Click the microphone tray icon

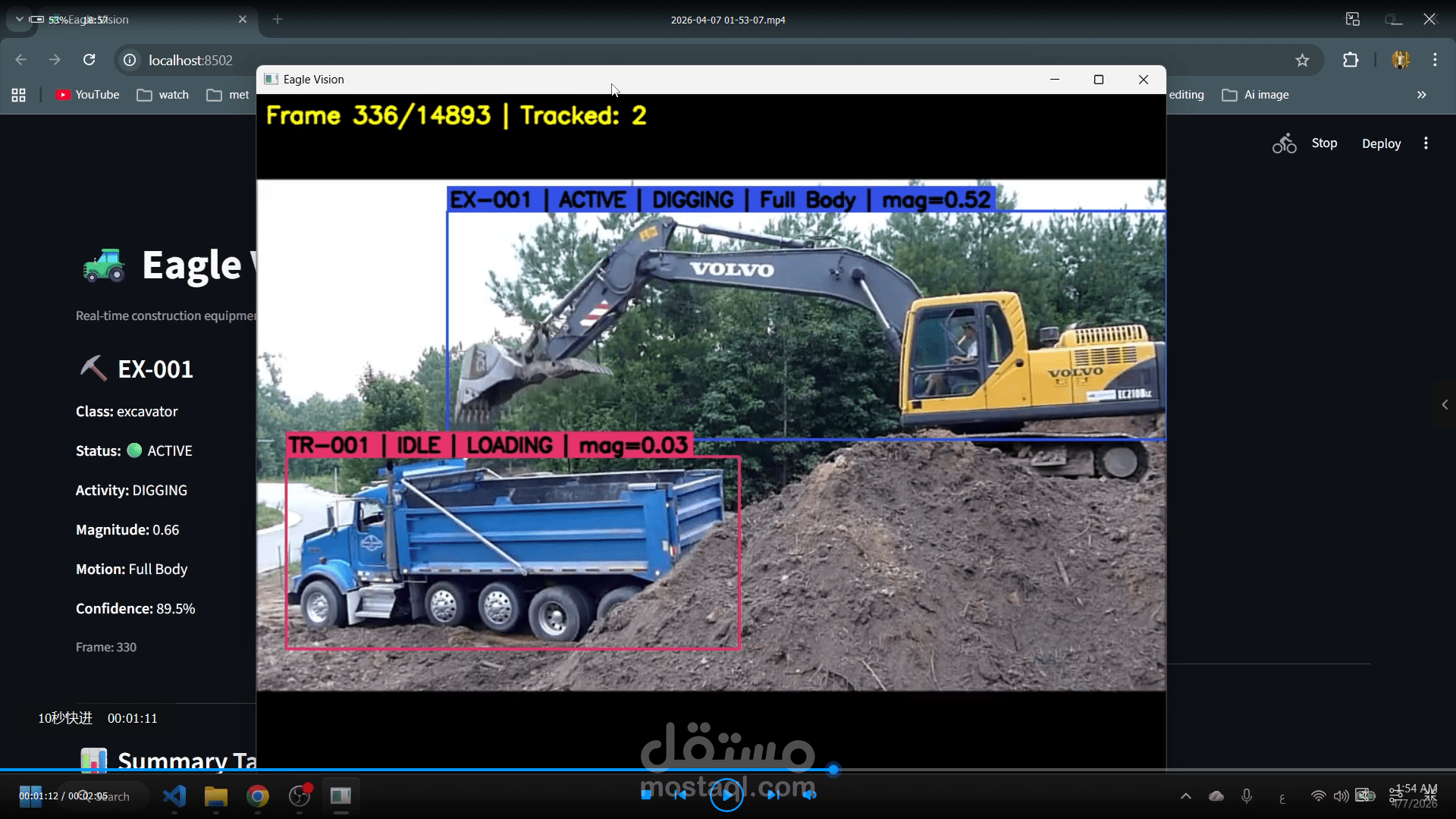click(x=1247, y=796)
